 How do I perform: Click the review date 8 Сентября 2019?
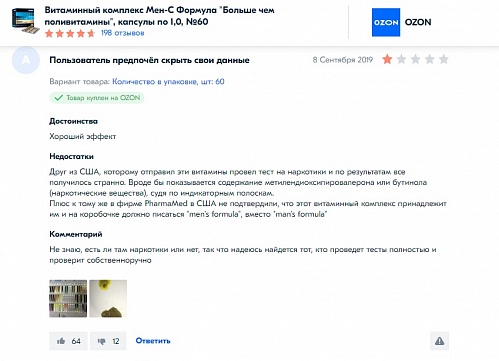pos(343,60)
